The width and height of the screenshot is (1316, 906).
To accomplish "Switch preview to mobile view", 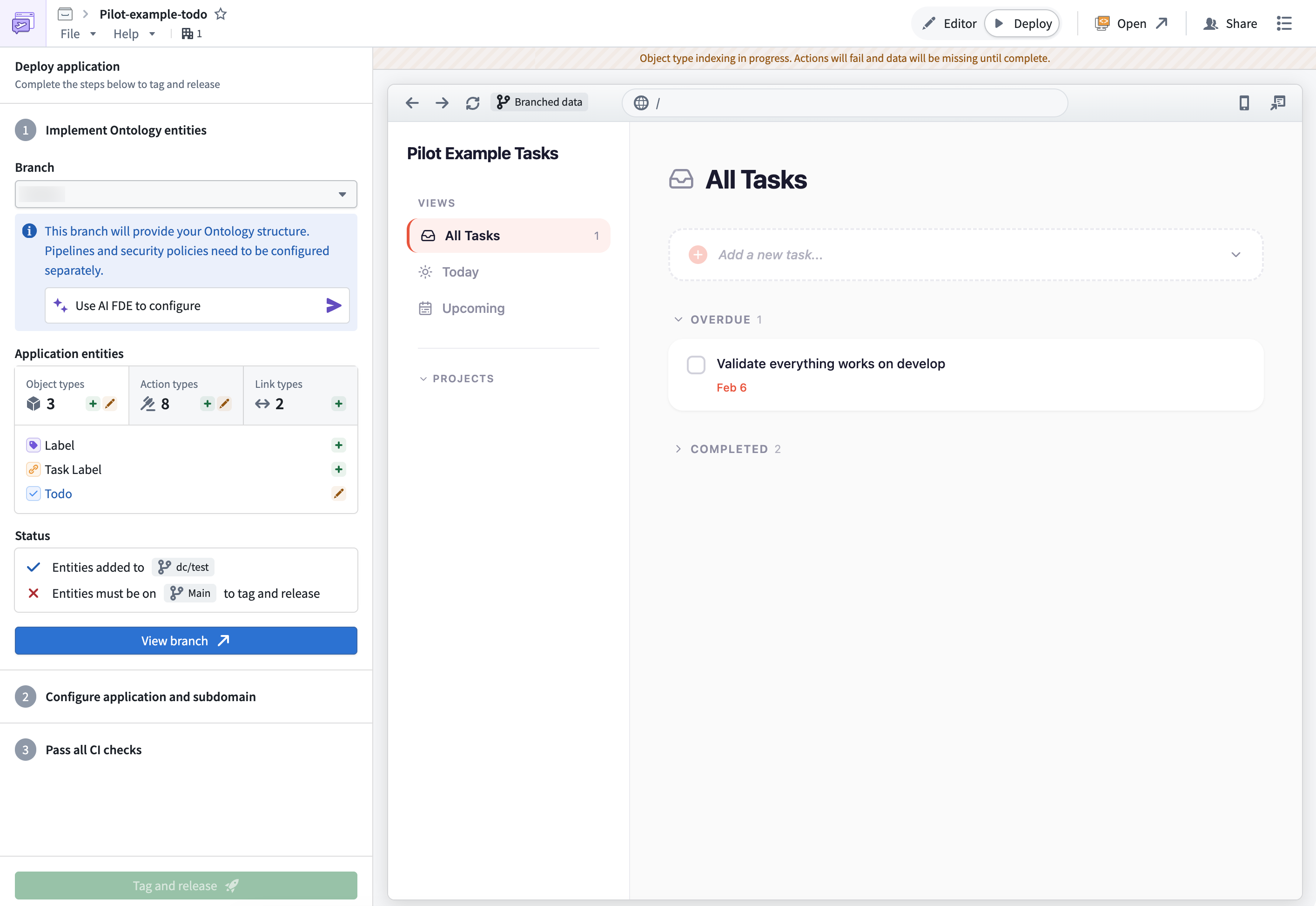I will [x=1244, y=103].
